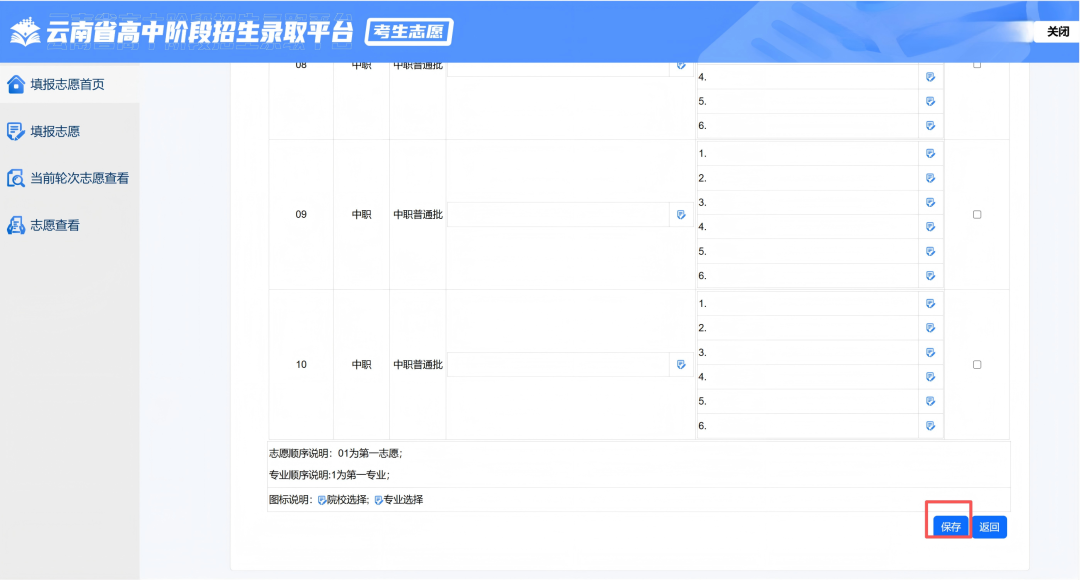Open major selector icon for row 09 major 3
1080x580 pixels.
tap(931, 203)
